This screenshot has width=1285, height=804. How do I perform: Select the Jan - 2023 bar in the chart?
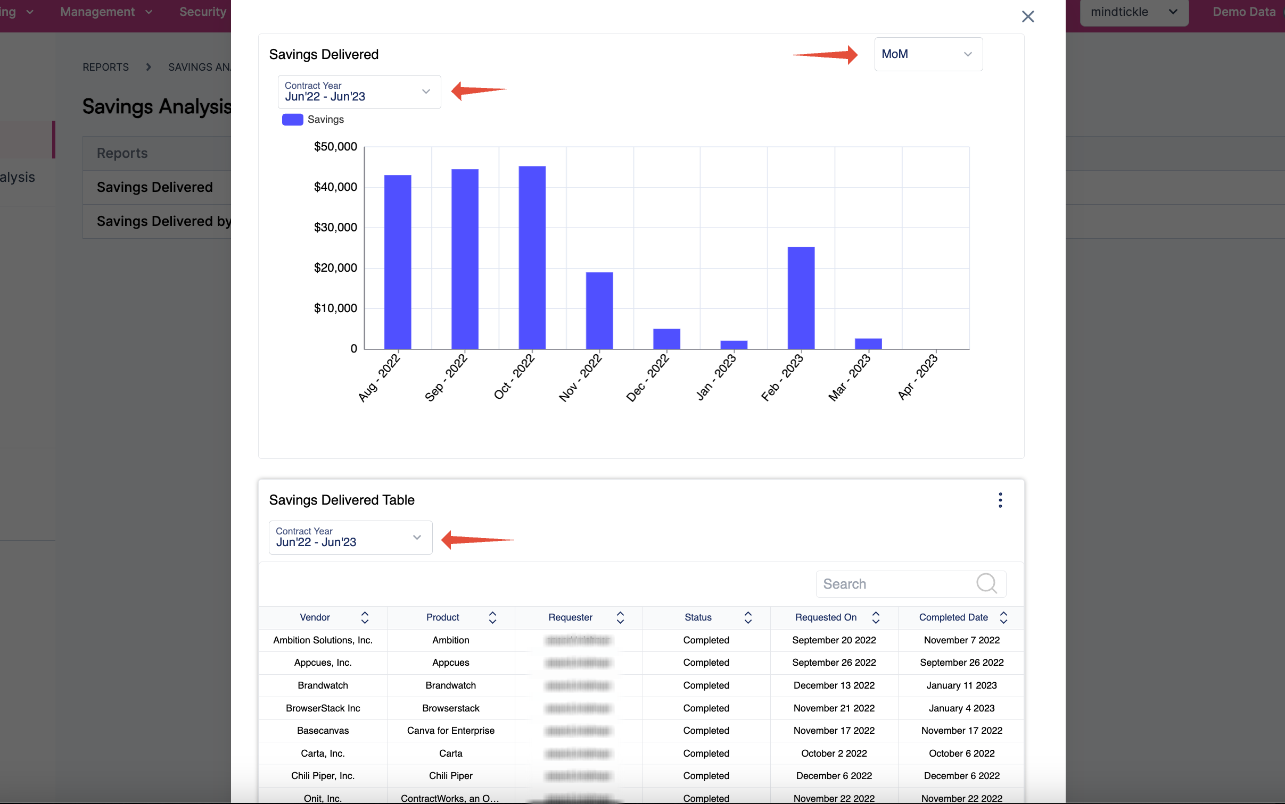pos(734,345)
